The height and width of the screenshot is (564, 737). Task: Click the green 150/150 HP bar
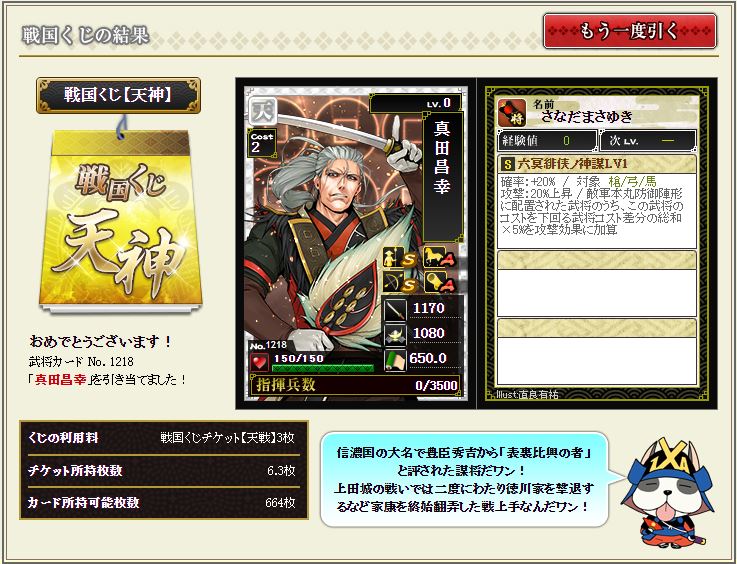pyautogui.click(x=323, y=368)
